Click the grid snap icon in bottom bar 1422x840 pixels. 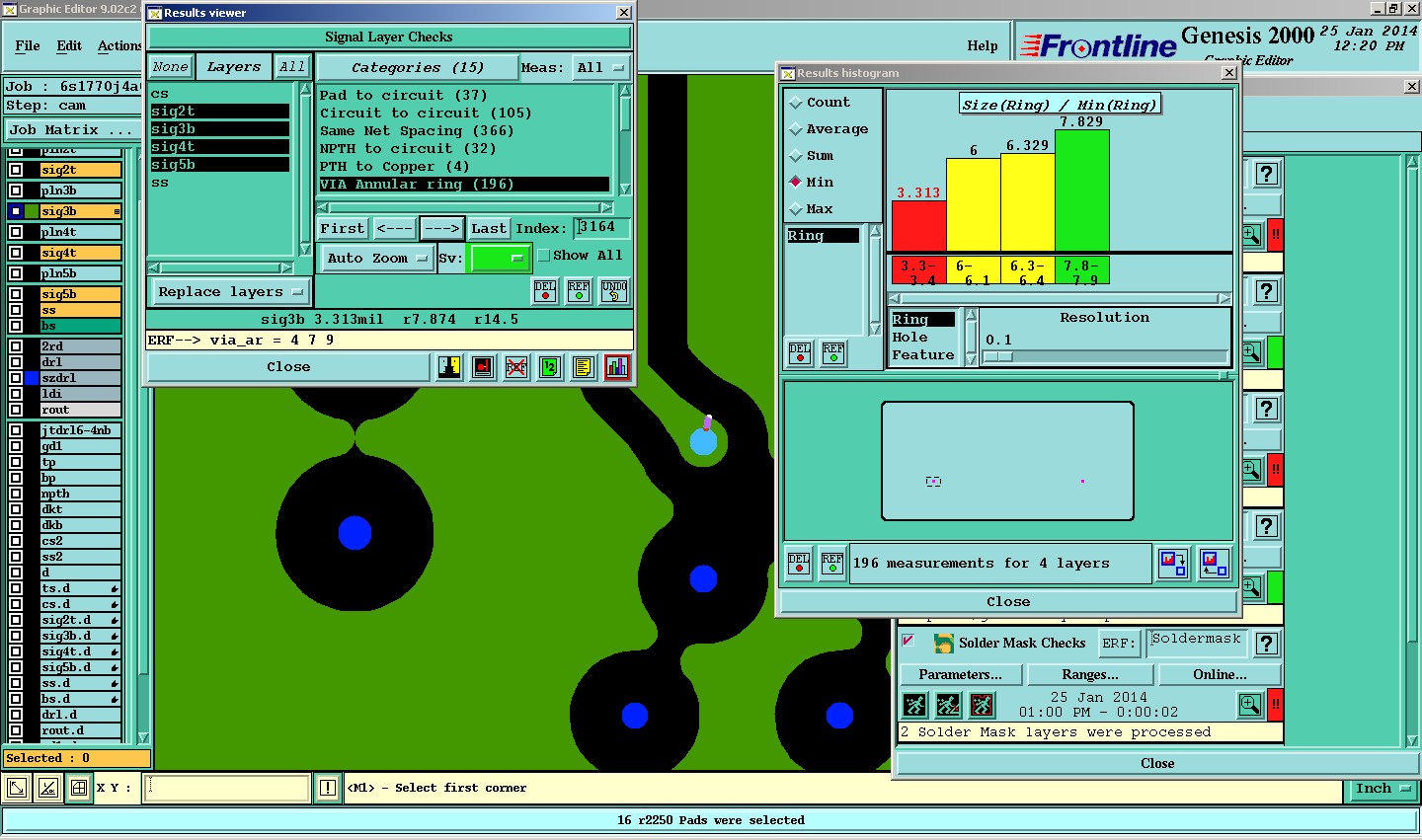point(78,788)
